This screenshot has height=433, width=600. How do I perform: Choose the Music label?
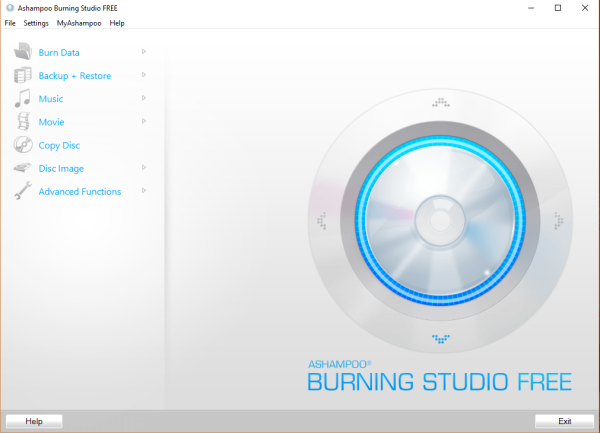coord(51,99)
